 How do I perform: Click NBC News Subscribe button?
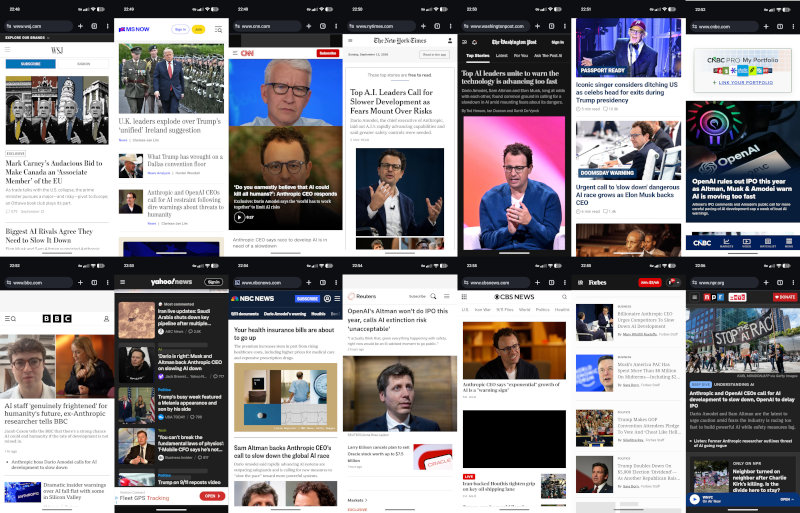pos(307,299)
